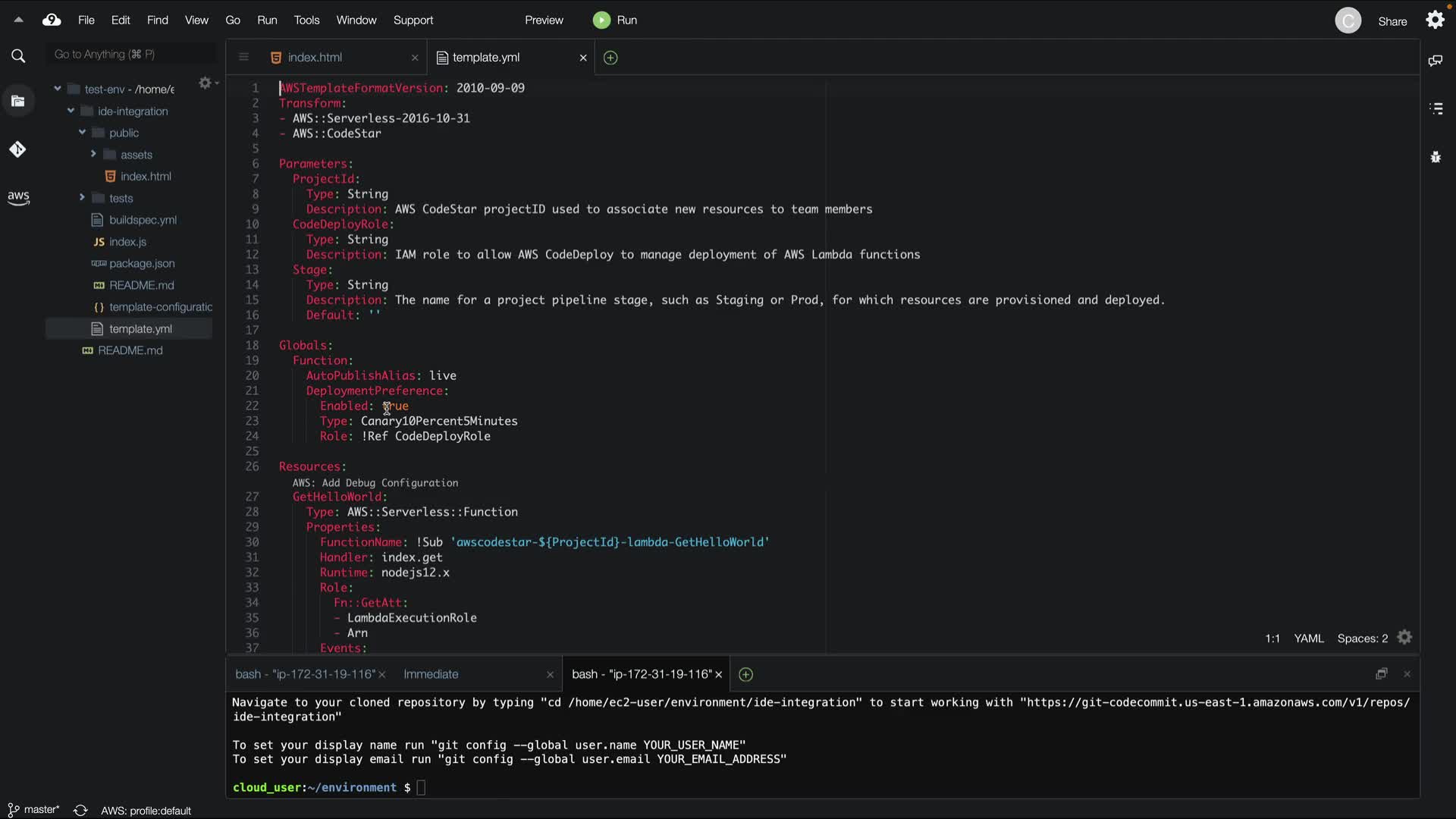Image resolution: width=1456 pixels, height=819 pixels.
Task: Open the Preferences gear icon top right
Action: point(1435,20)
